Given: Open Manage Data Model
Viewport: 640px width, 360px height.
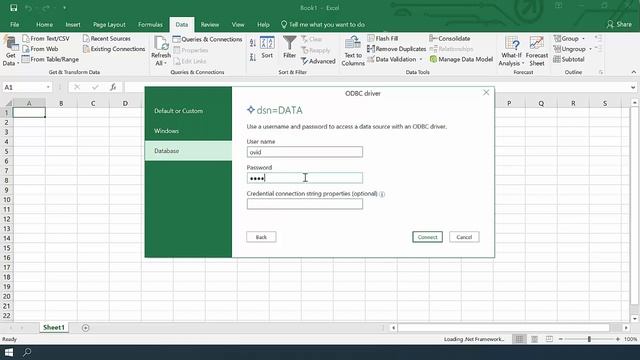Looking at the screenshot, I should (461, 59).
